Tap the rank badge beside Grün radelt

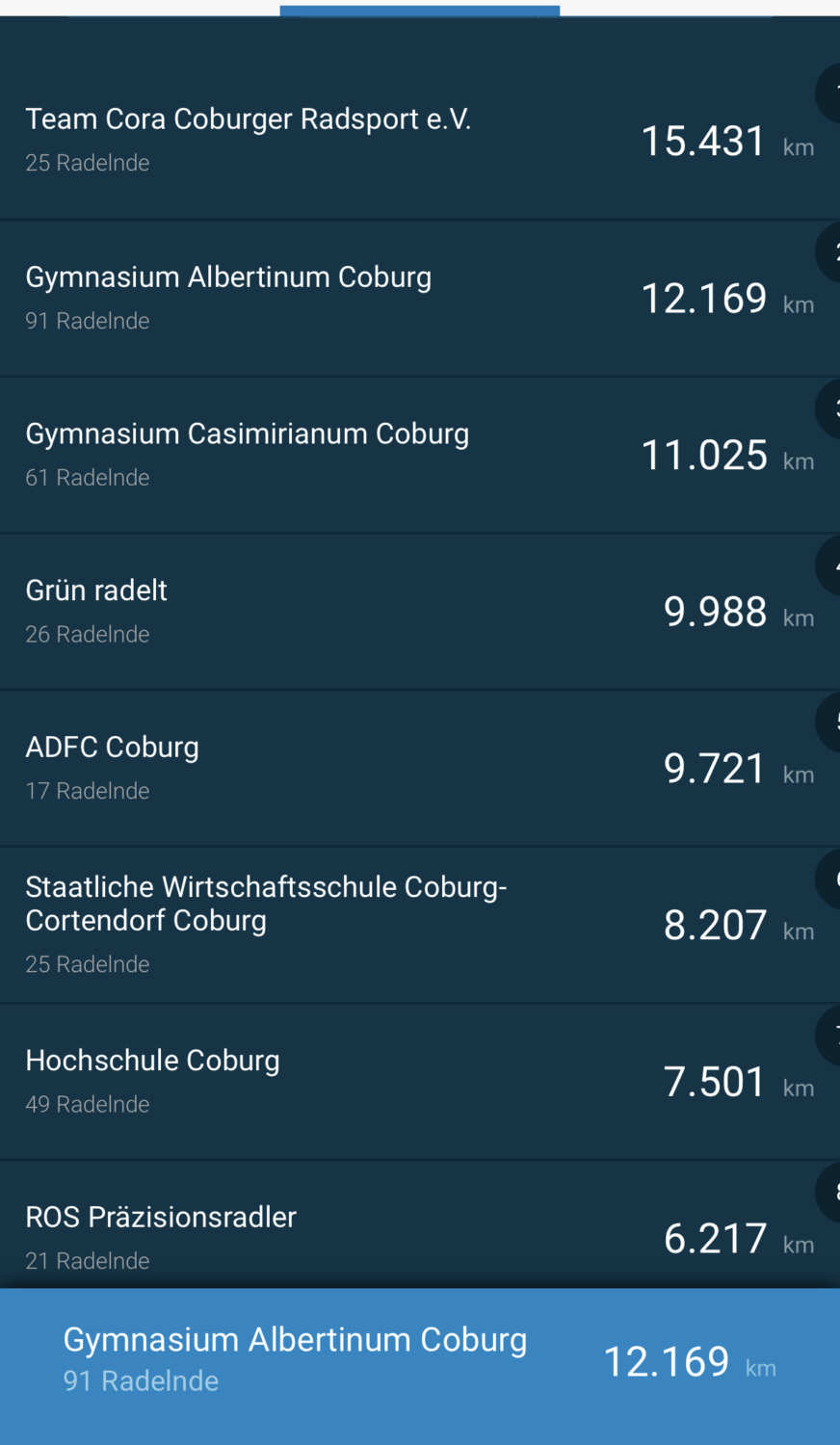coord(828,565)
